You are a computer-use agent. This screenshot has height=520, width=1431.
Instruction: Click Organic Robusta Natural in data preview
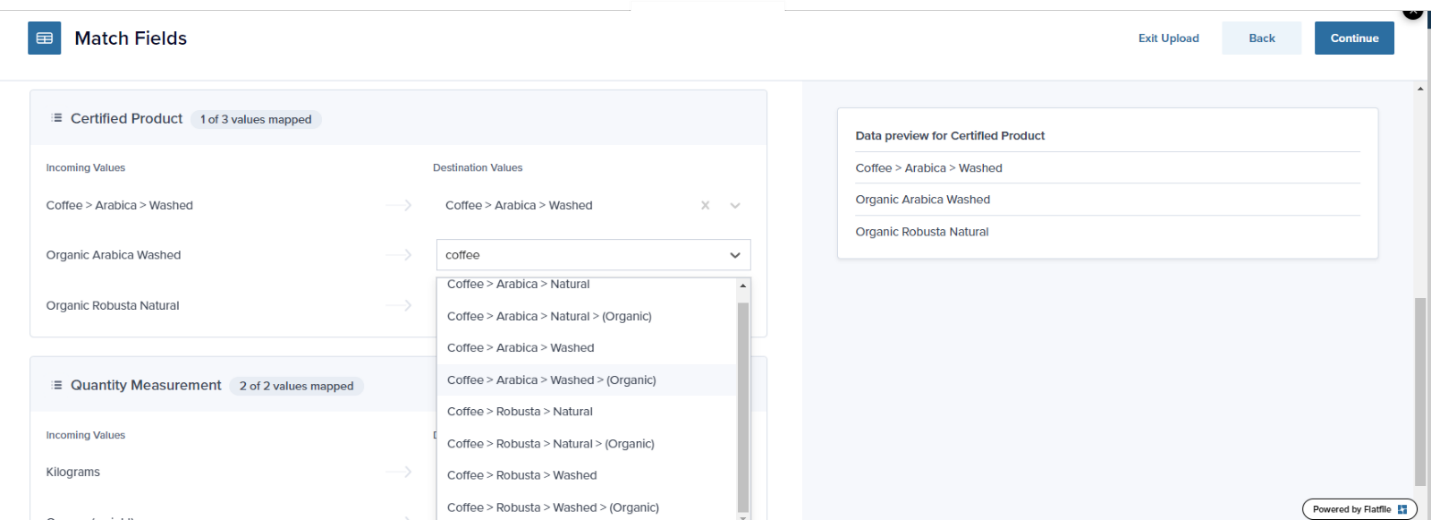[x=922, y=231]
